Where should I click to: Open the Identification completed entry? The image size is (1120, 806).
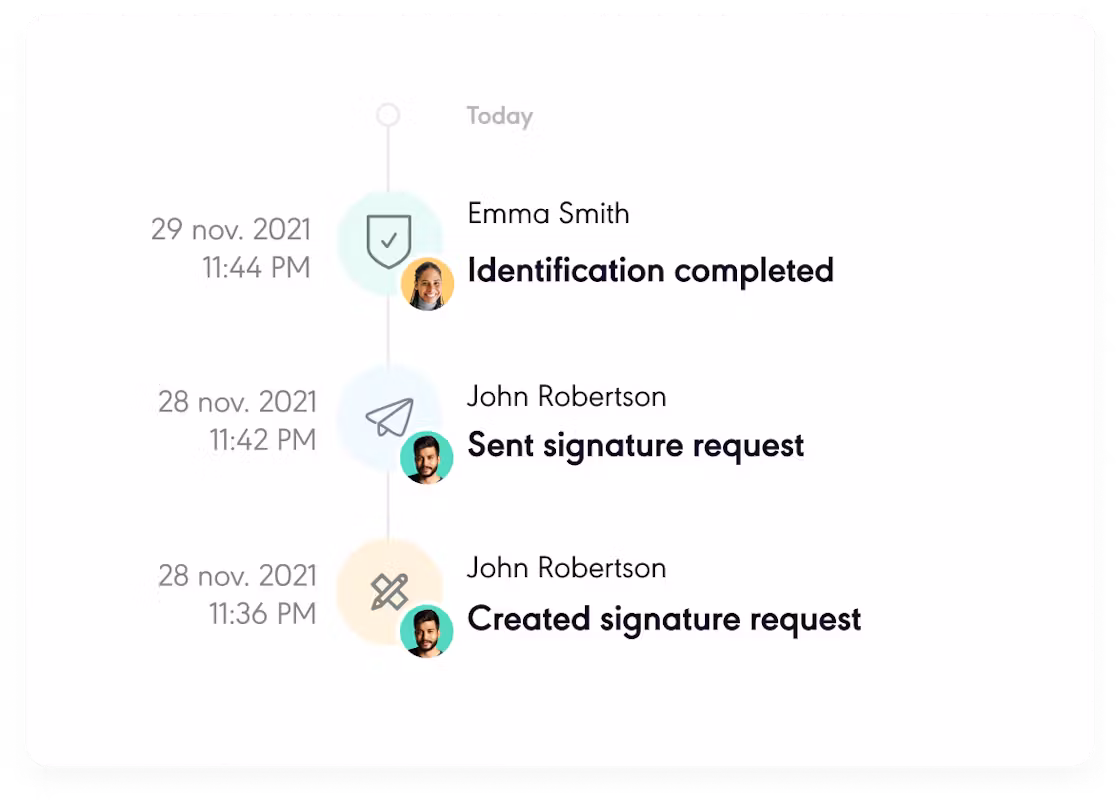(x=651, y=270)
